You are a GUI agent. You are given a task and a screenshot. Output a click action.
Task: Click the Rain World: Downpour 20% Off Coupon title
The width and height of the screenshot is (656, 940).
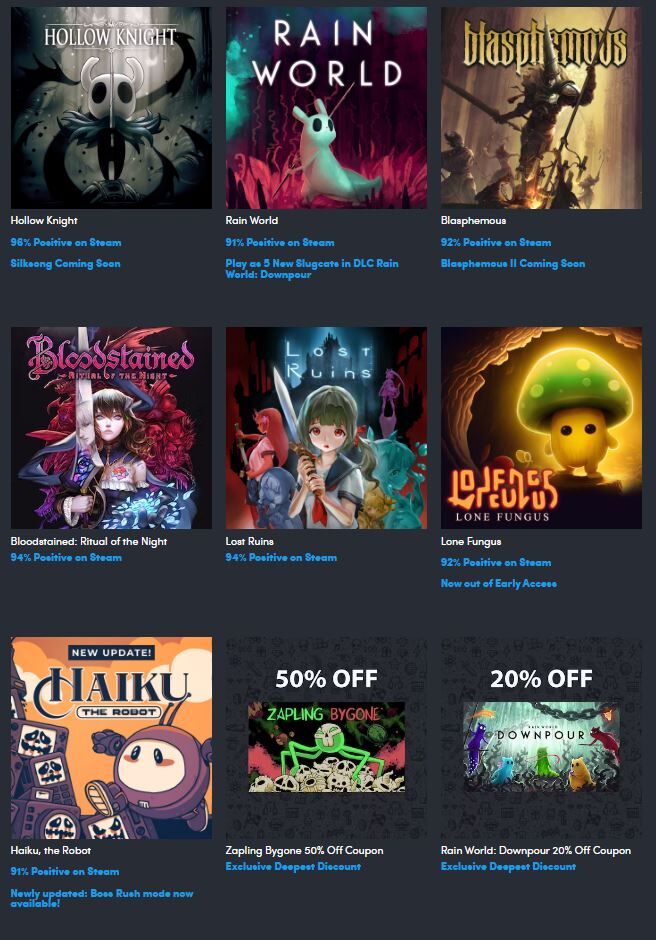click(535, 850)
